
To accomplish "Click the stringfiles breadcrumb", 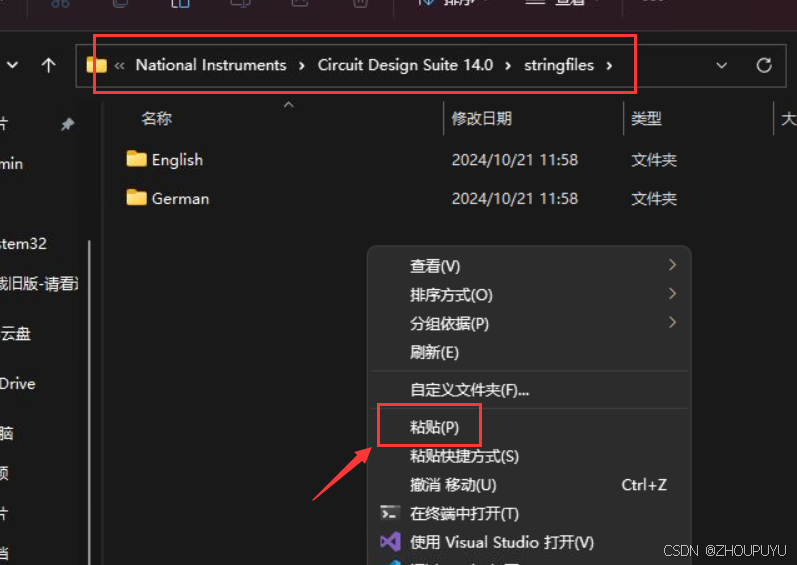I will [559, 65].
